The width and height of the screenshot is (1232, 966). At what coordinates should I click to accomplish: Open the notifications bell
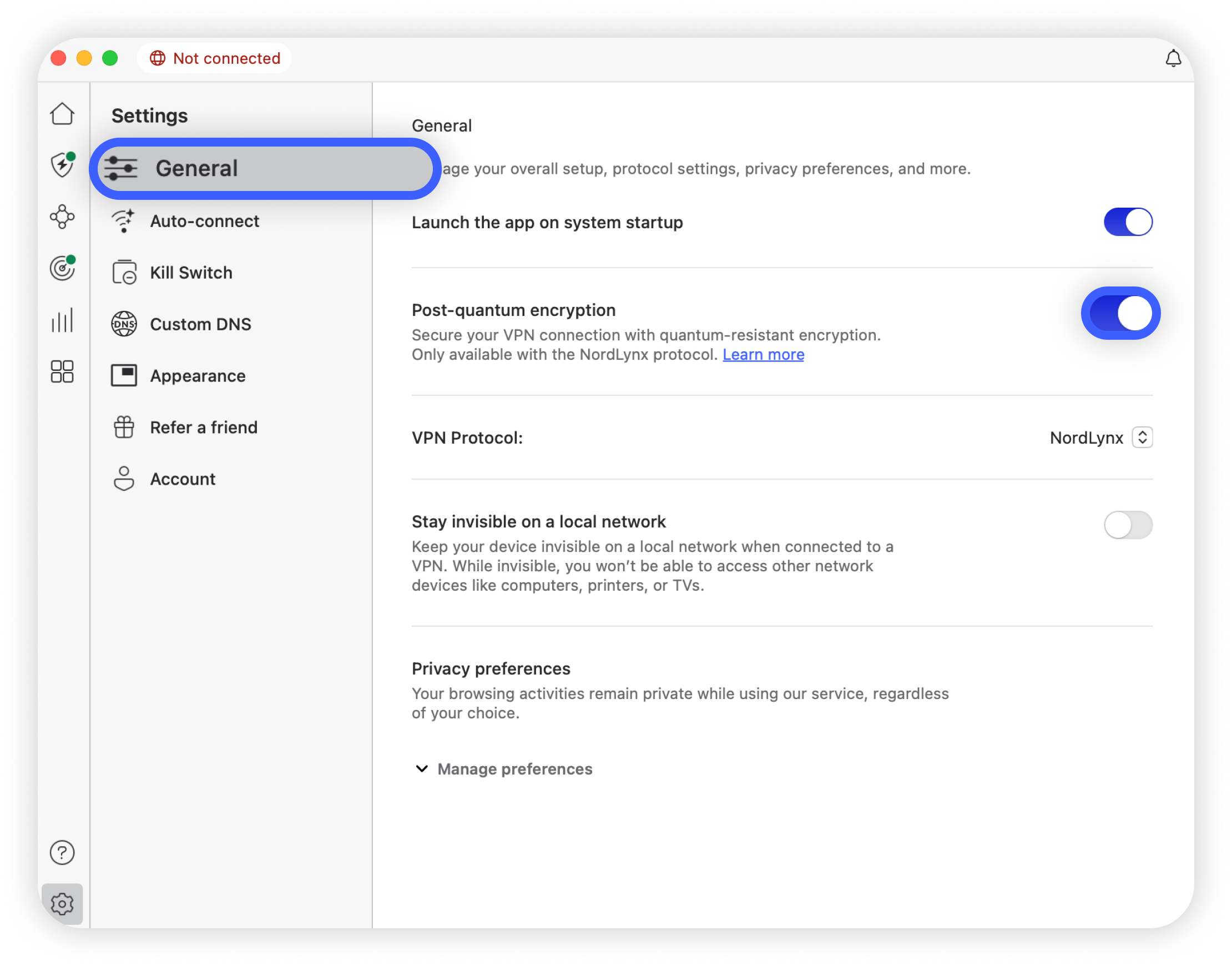pos(1173,58)
